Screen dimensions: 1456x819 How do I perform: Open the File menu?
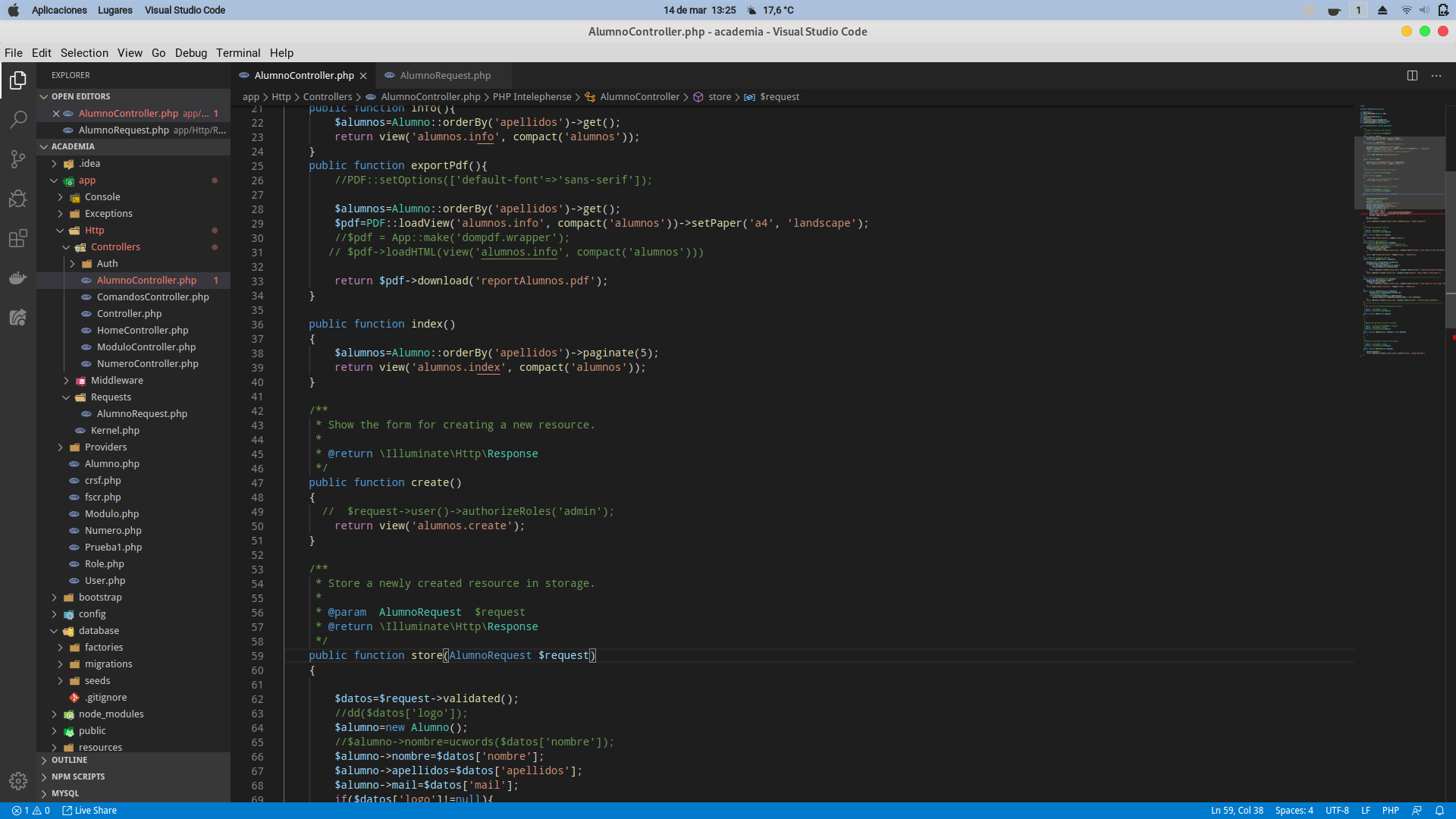pos(14,53)
